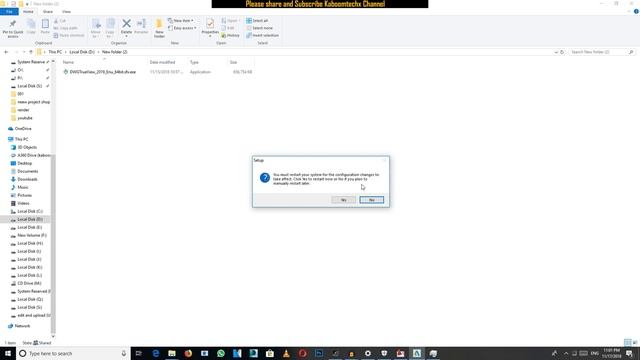Click Select all in ribbon
The image size is (640, 360).
pos(257,20)
